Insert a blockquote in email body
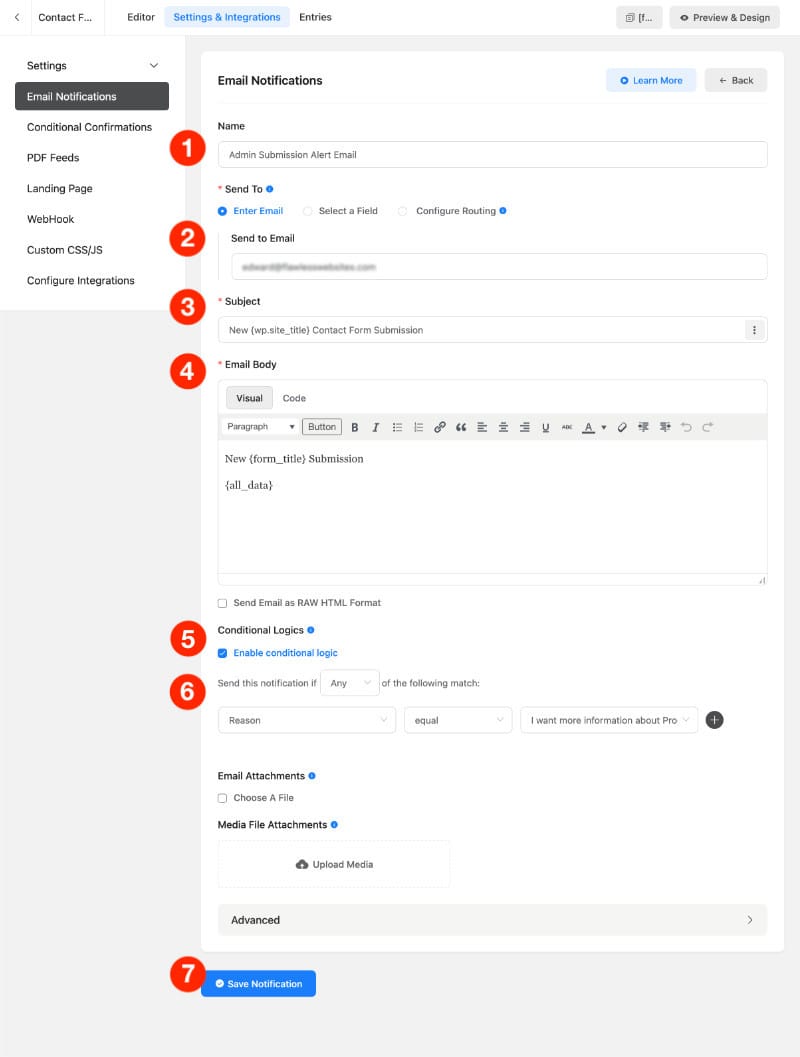 point(459,426)
